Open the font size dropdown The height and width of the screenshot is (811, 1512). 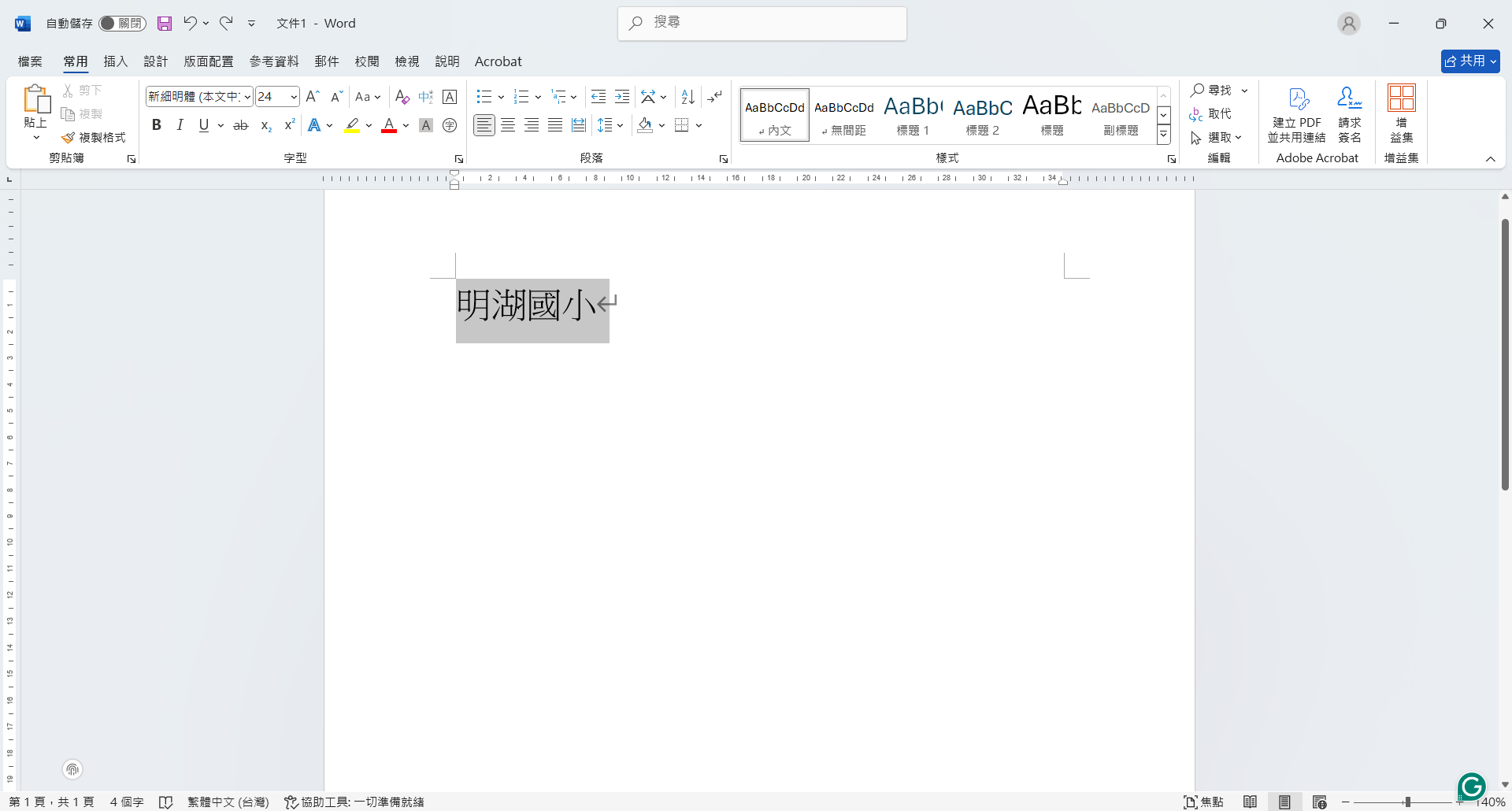[x=294, y=97]
